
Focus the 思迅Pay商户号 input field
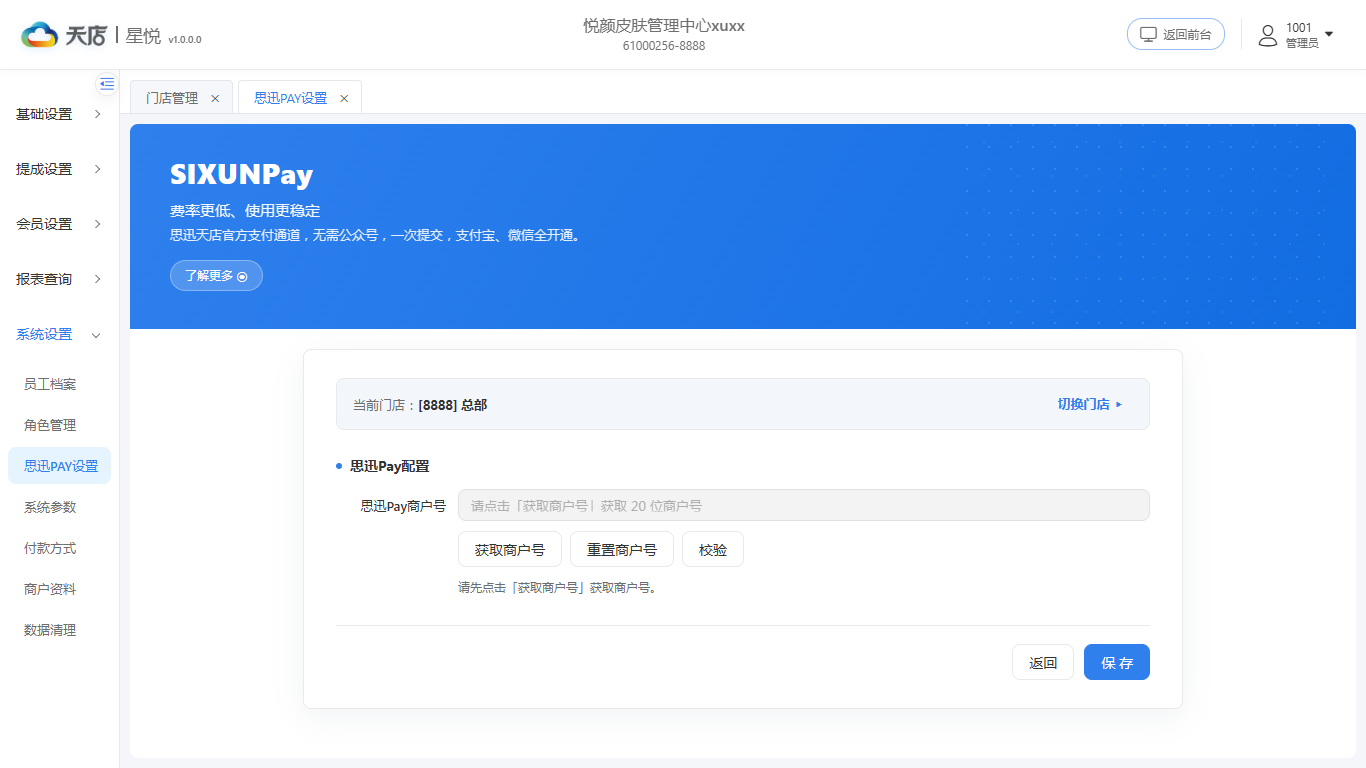click(x=804, y=505)
